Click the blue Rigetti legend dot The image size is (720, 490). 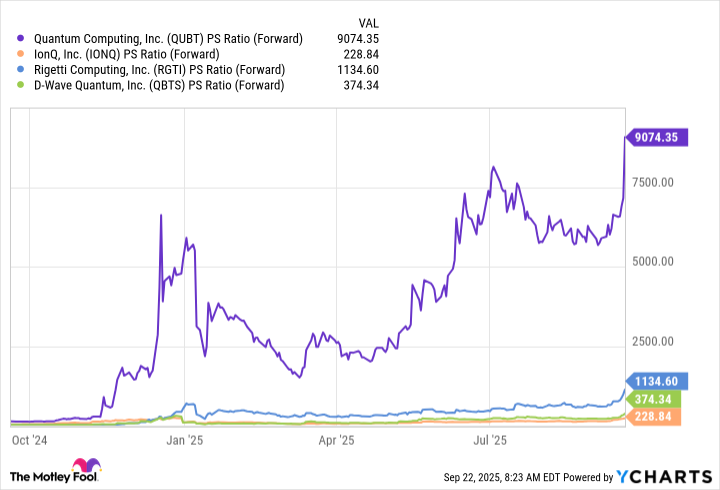click(x=21, y=70)
